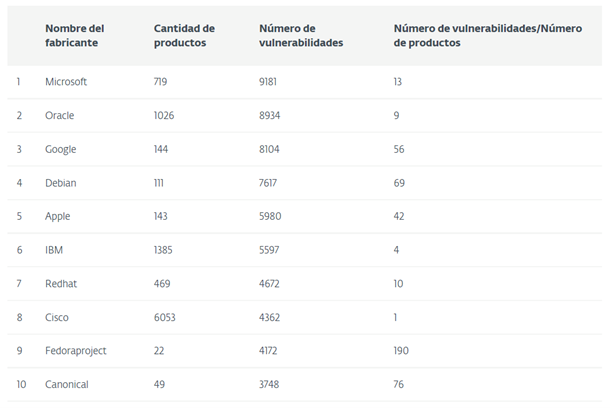Select the Canonical manufacturer name cell
Image resolution: width=610 pixels, height=408 pixels.
click(x=67, y=384)
